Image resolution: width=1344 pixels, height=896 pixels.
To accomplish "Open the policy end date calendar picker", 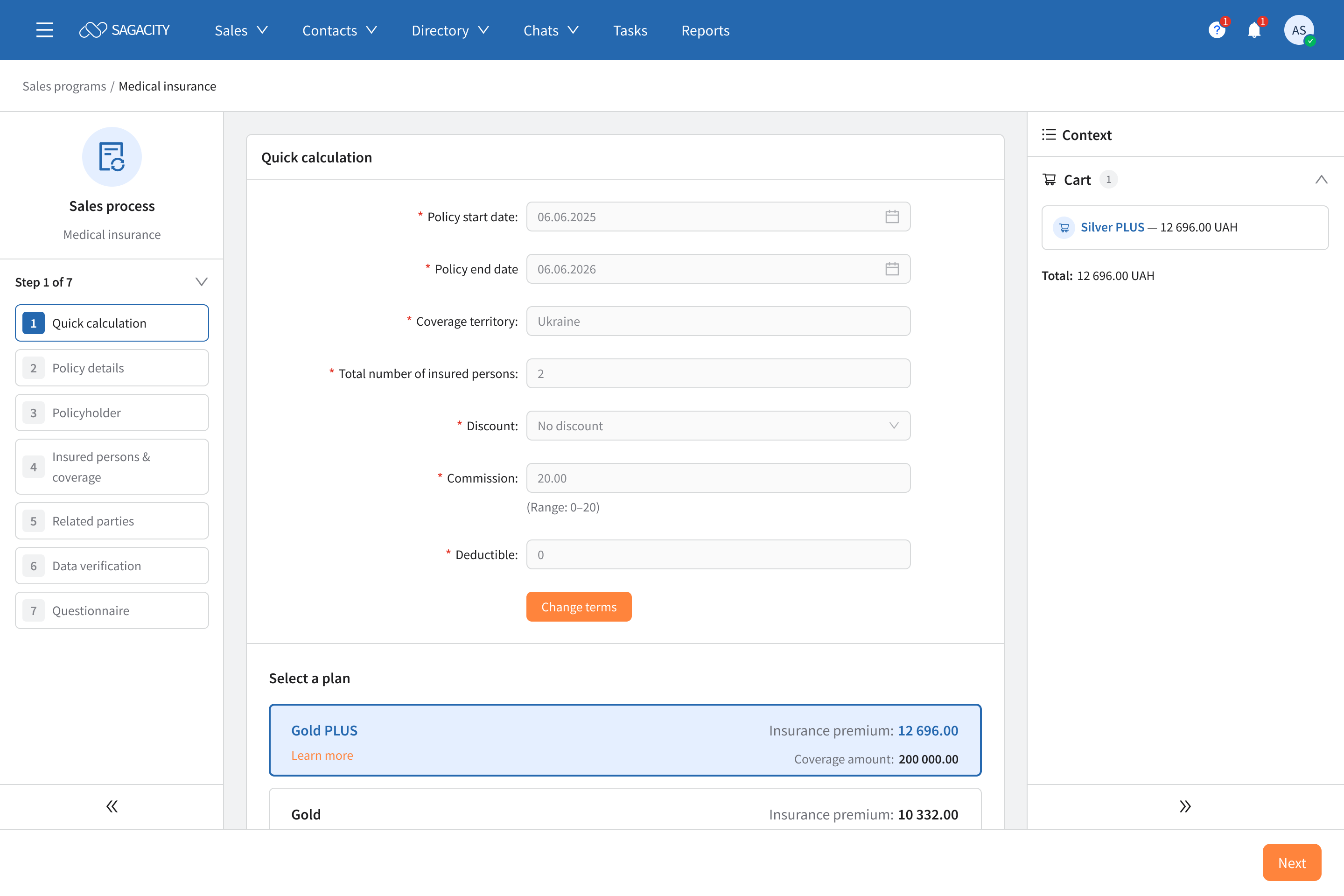I will coord(893,269).
